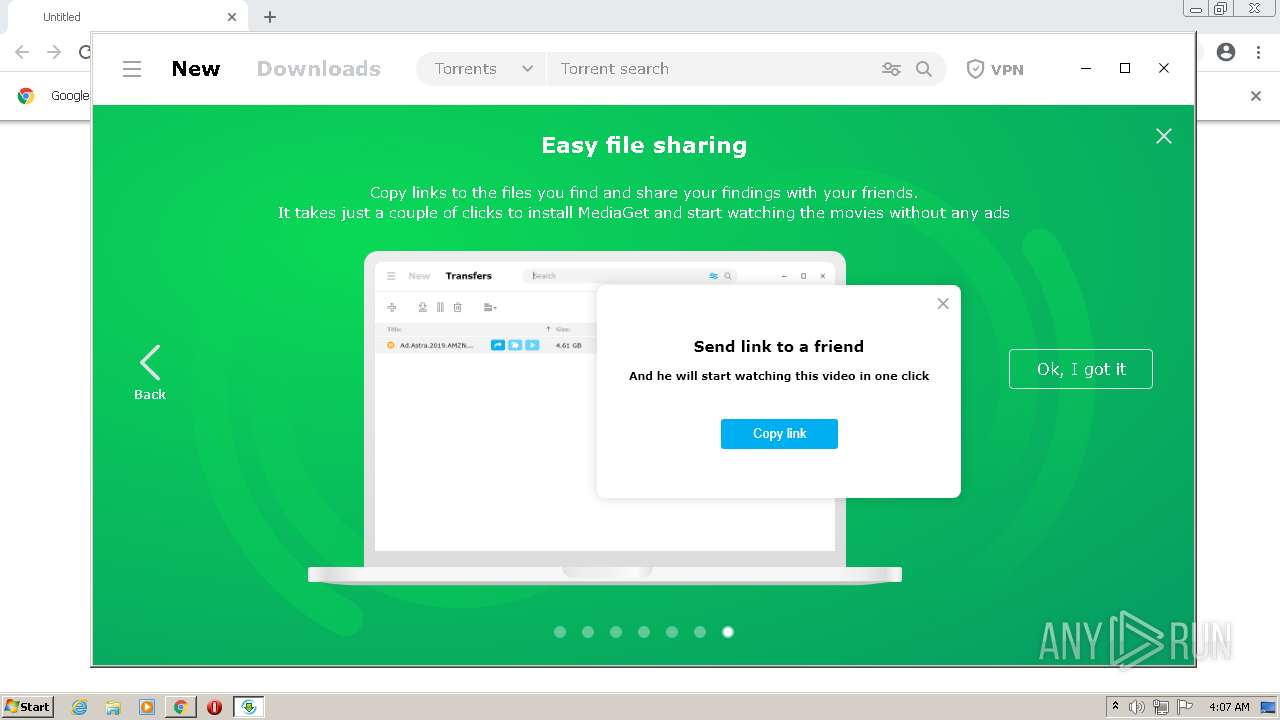This screenshot has width=1280, height=720.
Task: Click Chrome back navigation arrow
Action: pos(22,52)
